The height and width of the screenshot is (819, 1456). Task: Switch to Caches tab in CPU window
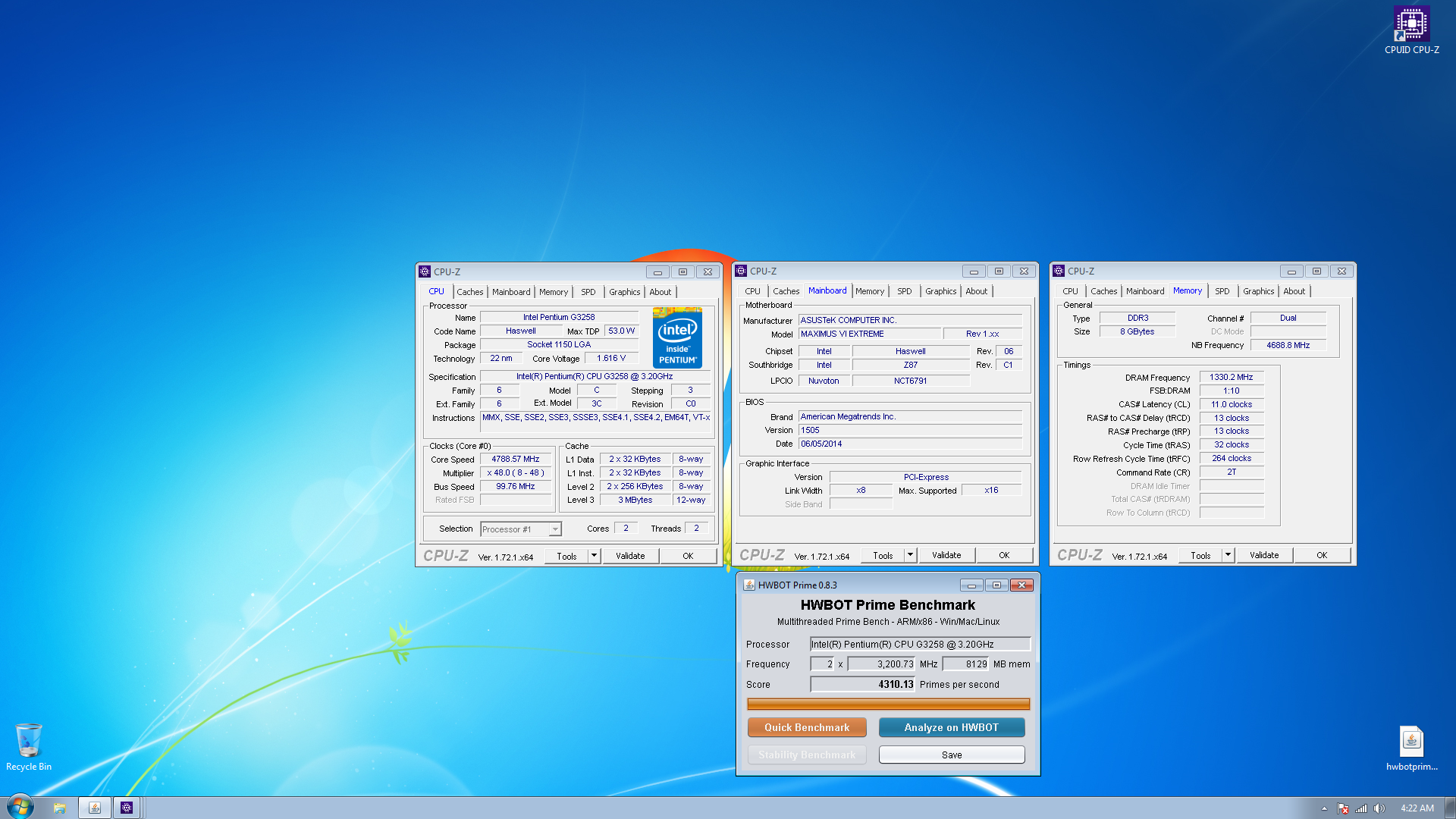pyautogui.click(x=469, y=292)
